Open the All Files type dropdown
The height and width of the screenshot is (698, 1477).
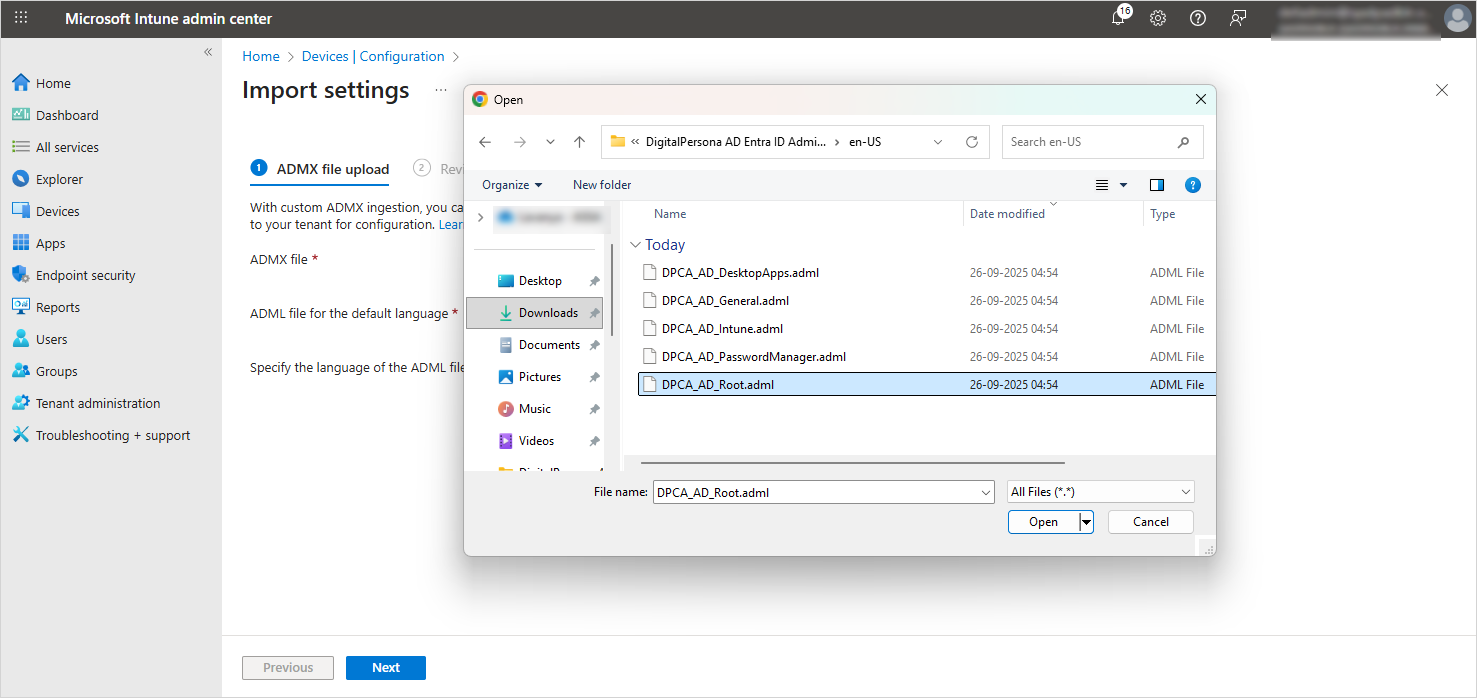pyautogui.click(x=1099, y=491)
